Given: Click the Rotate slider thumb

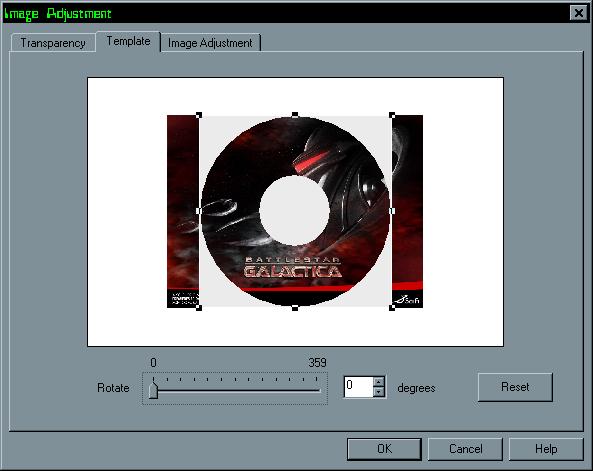Looking at the screenshot, I should pos(153,389).
